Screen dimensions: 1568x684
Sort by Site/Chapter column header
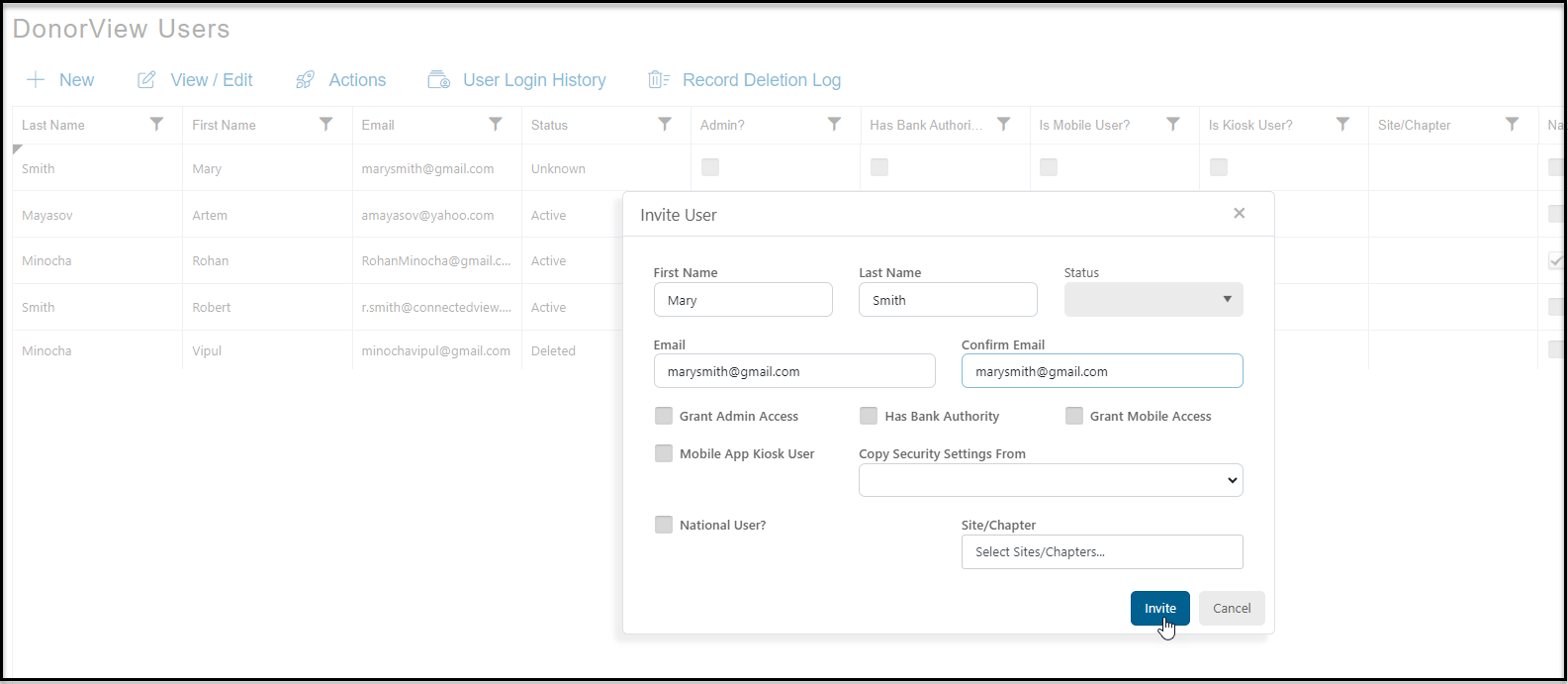(x=1414, y=126)
